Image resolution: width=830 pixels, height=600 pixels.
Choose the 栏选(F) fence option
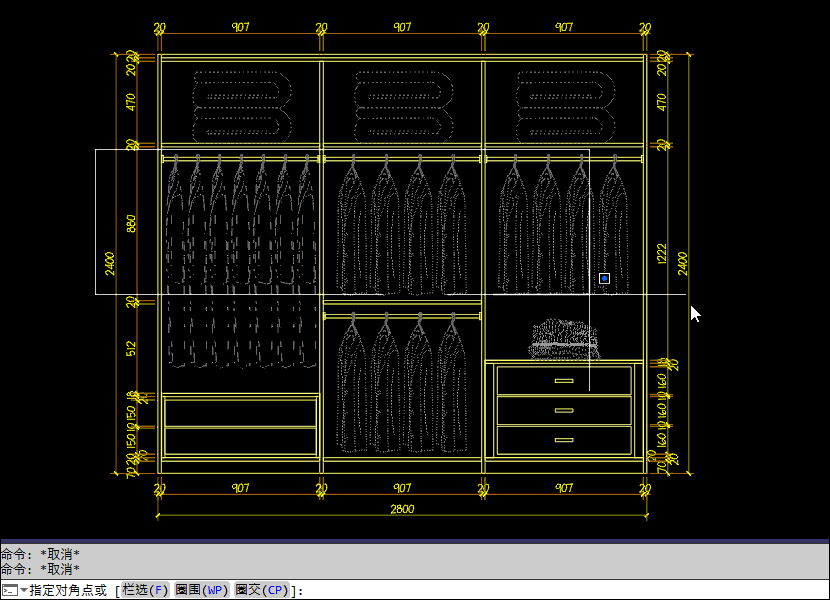click(145, 590)
